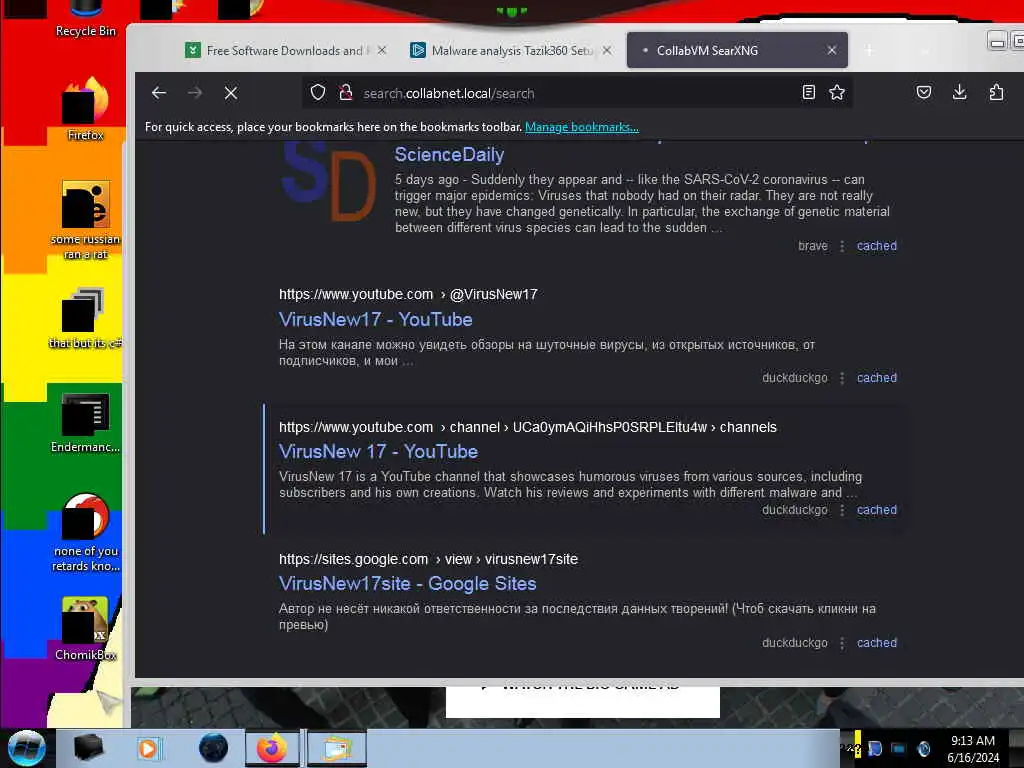Click the Manage bookmarks... link
Screen dimensions: 1024x768
[x=581, y=127]
